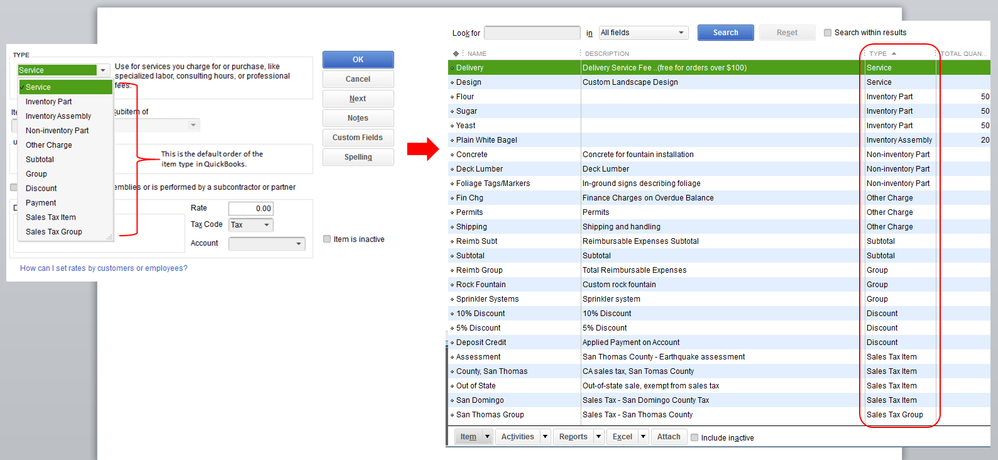Click the Rate input field
Viewport: 998px width, 460px height.
coord(251,209)
